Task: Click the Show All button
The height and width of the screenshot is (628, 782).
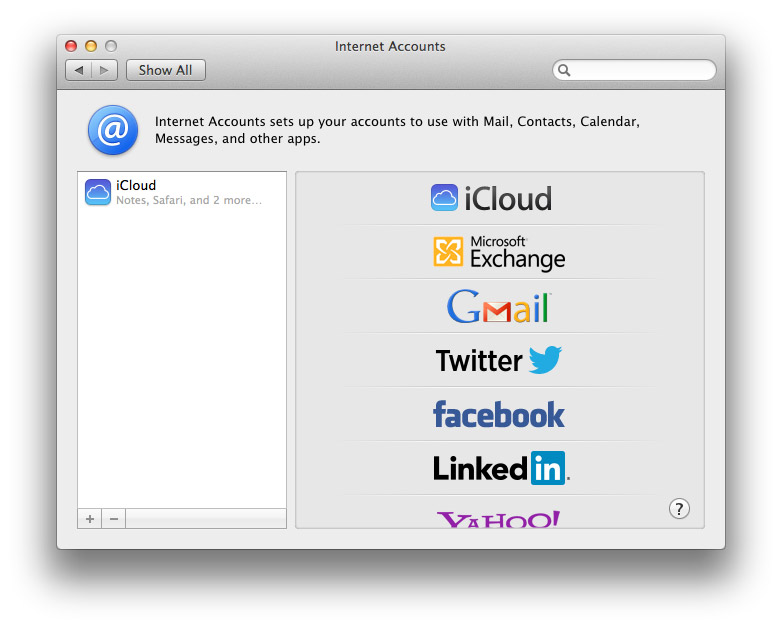Action: point(166,70)
